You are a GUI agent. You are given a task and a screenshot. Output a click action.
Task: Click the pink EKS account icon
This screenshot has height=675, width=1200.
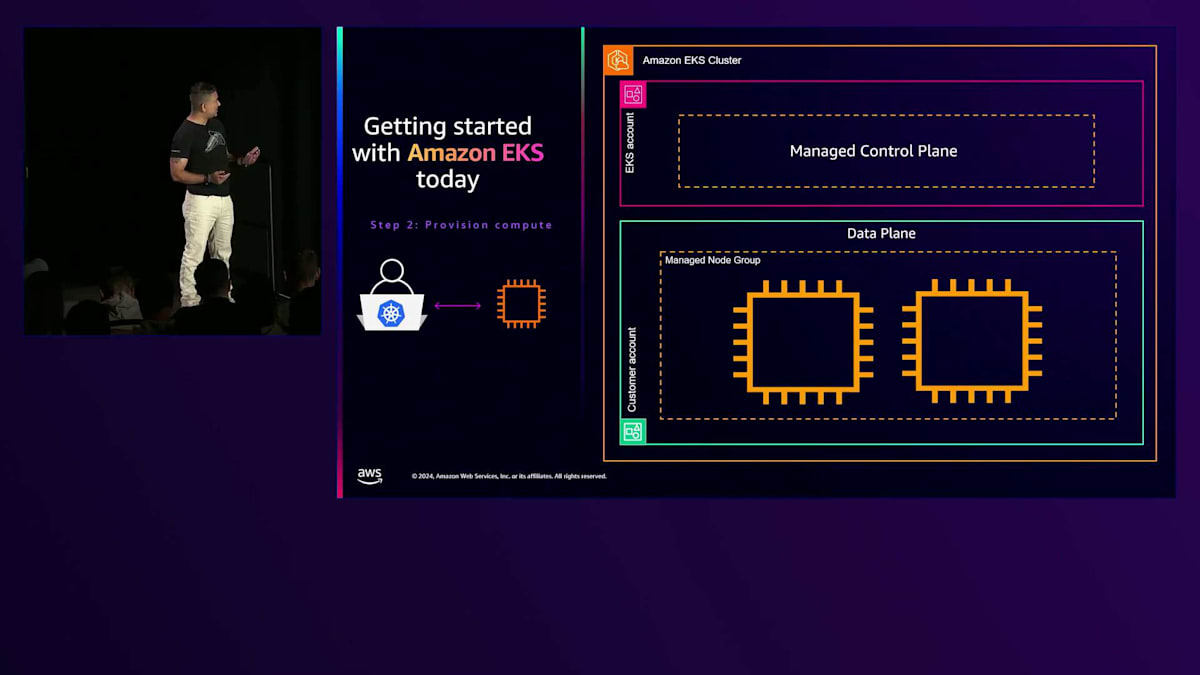(633, 95)
